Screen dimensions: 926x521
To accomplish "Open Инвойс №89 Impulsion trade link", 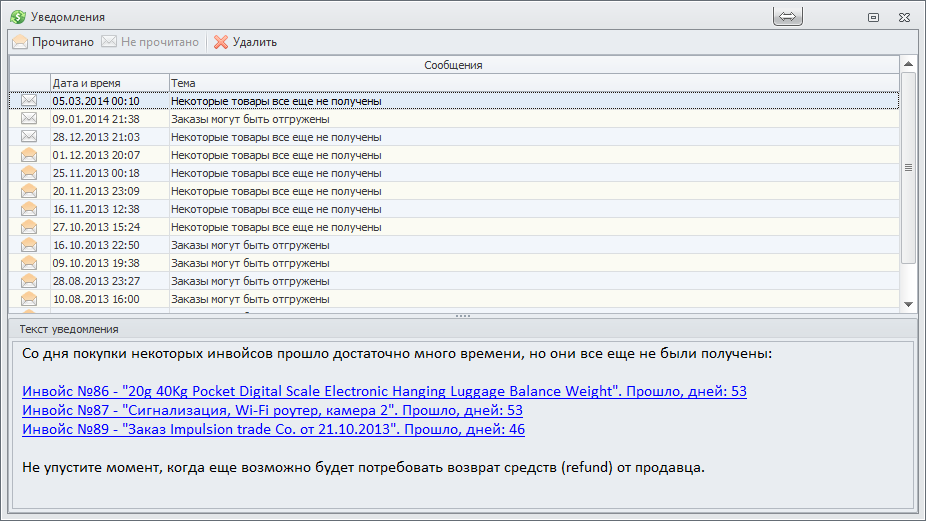I will pos(273,429).
